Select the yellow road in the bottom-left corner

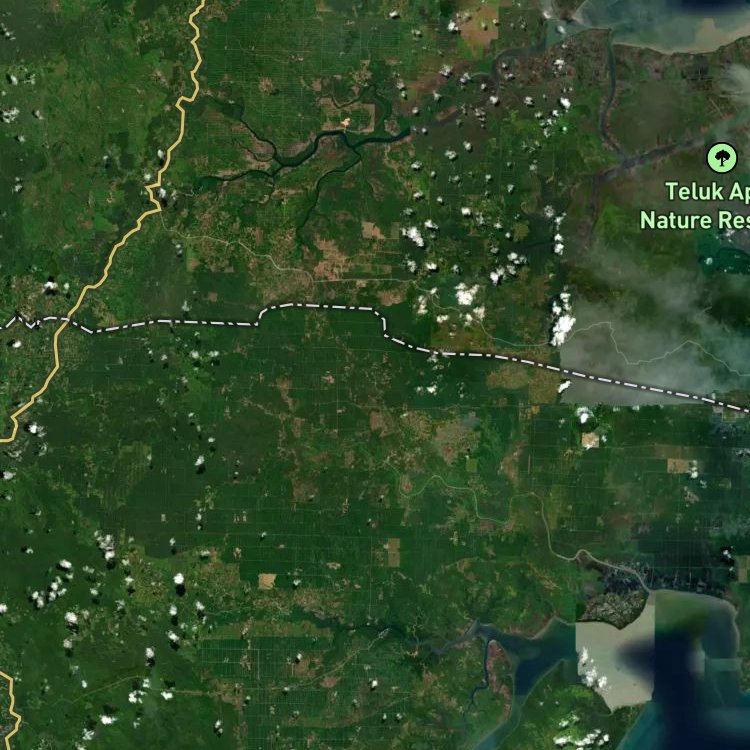11,710
